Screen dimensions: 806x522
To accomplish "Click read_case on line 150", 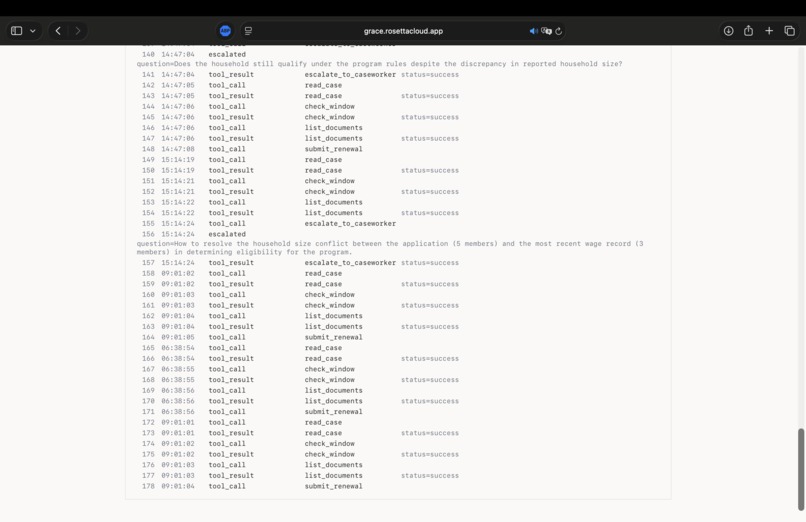I will coord(323,170).
